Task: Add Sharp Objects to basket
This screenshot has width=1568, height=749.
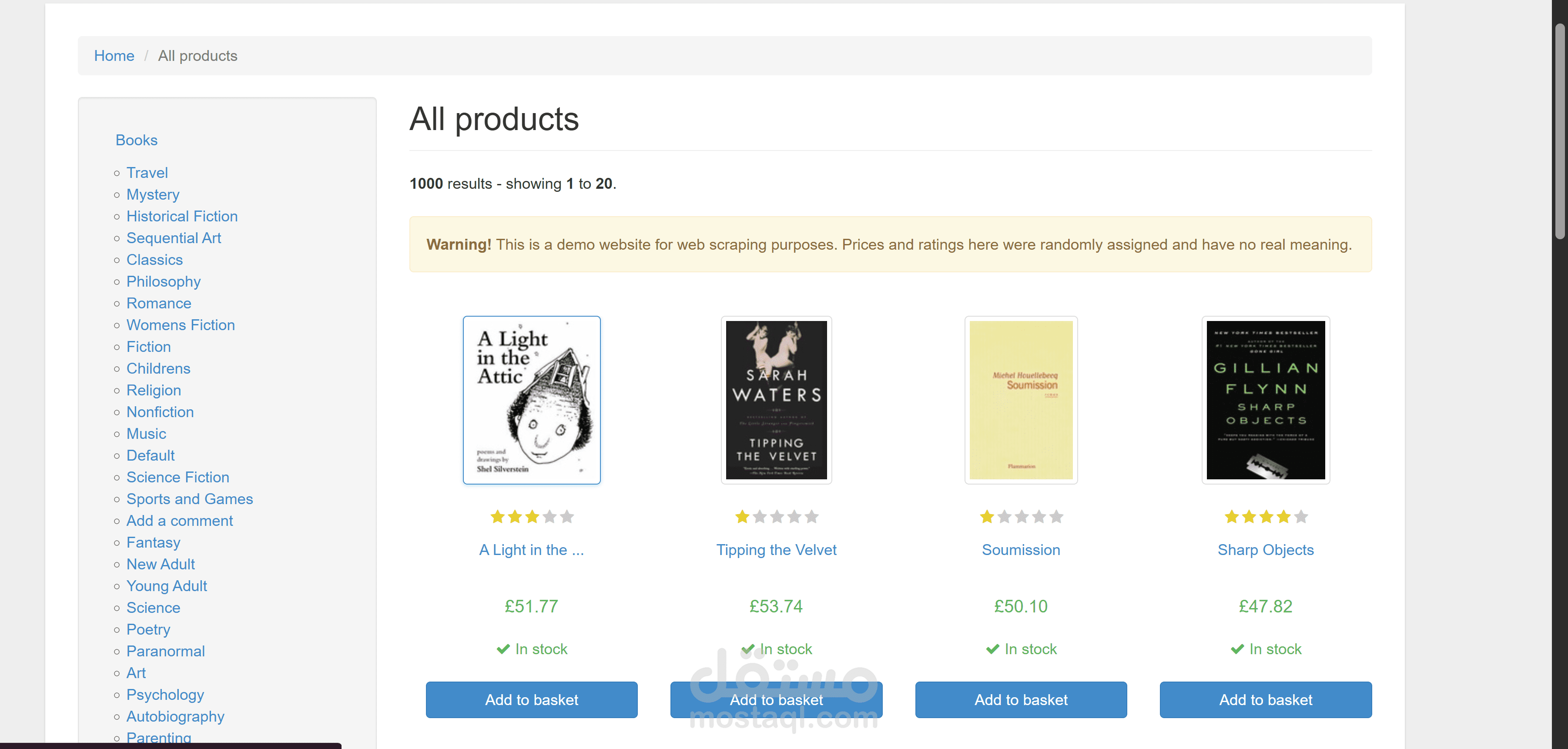Action: click(1266, 700)
